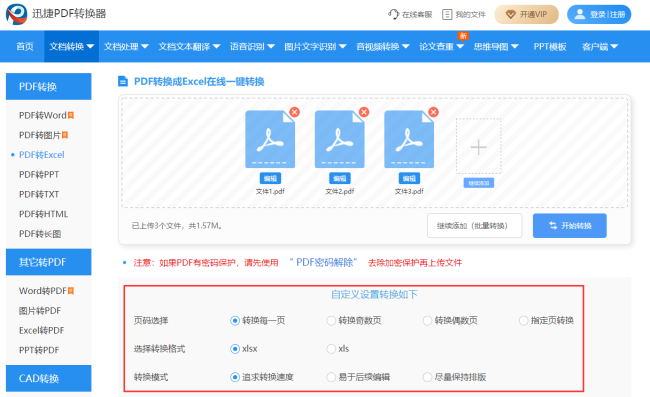Expand the 文档转换 menu
The width and height of the screenshot is (650, 397).
pyautogui.click(x=71, y=46)
